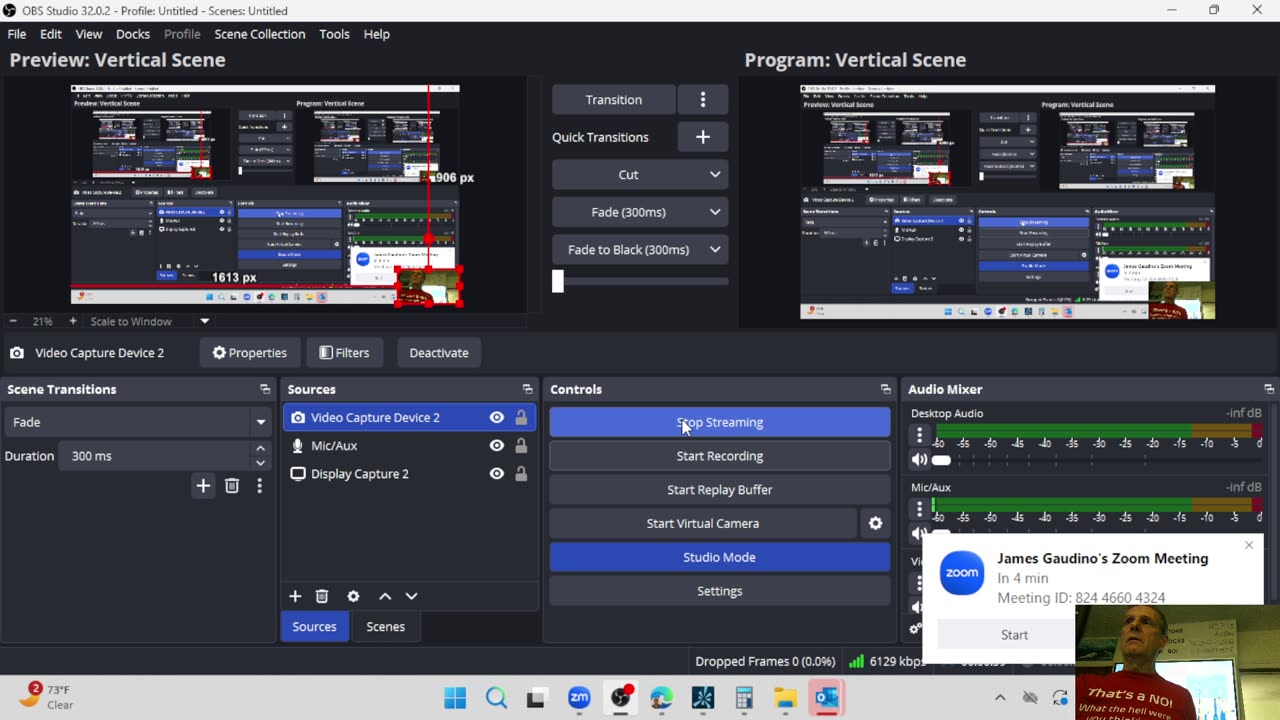This screenshot has height=720, width=1280.
Task: Open Calculator from the taskbar
Action: tap(744, 697)
